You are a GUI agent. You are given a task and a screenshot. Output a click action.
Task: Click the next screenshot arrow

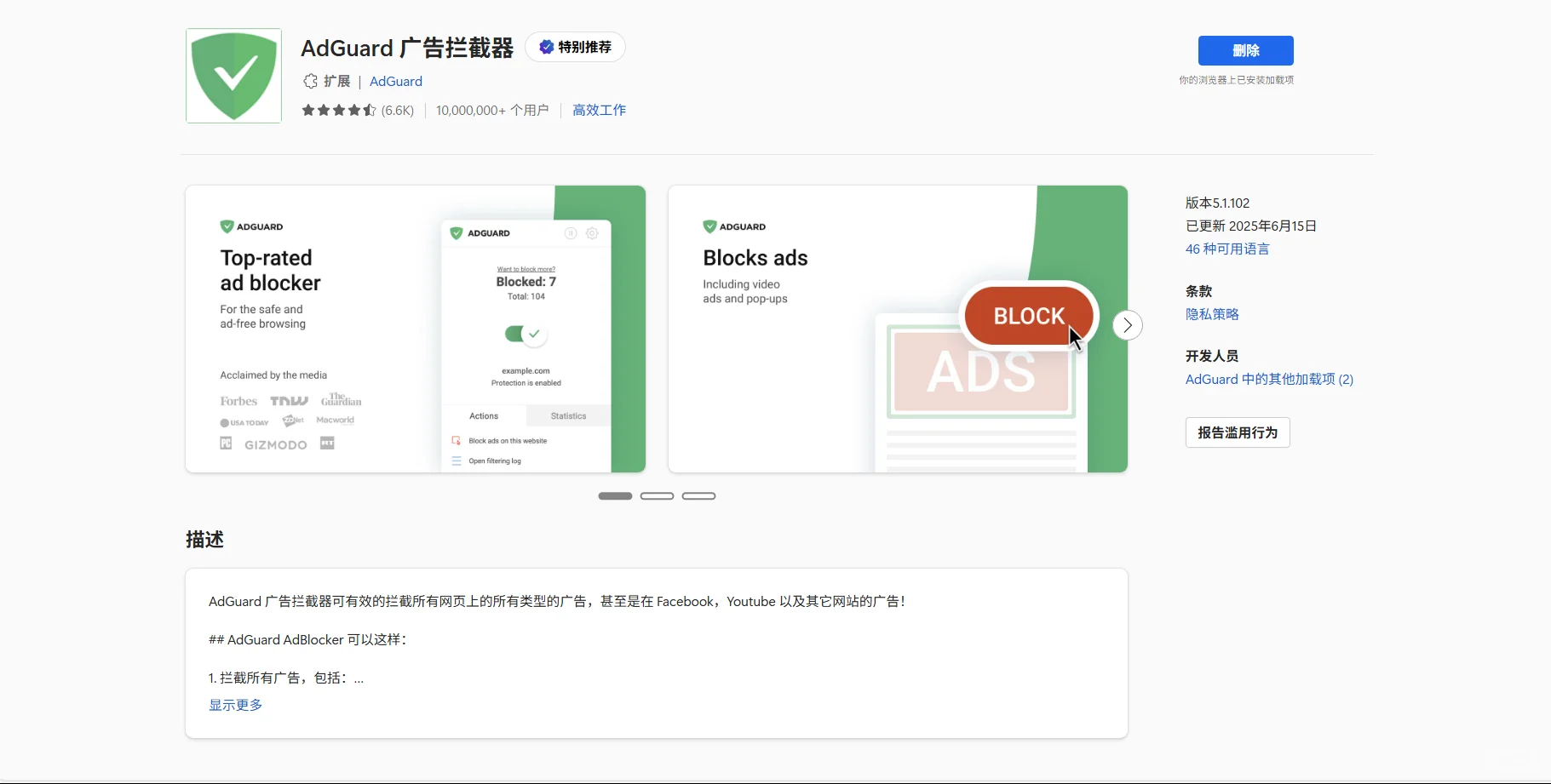click(x=1127, y=325)
